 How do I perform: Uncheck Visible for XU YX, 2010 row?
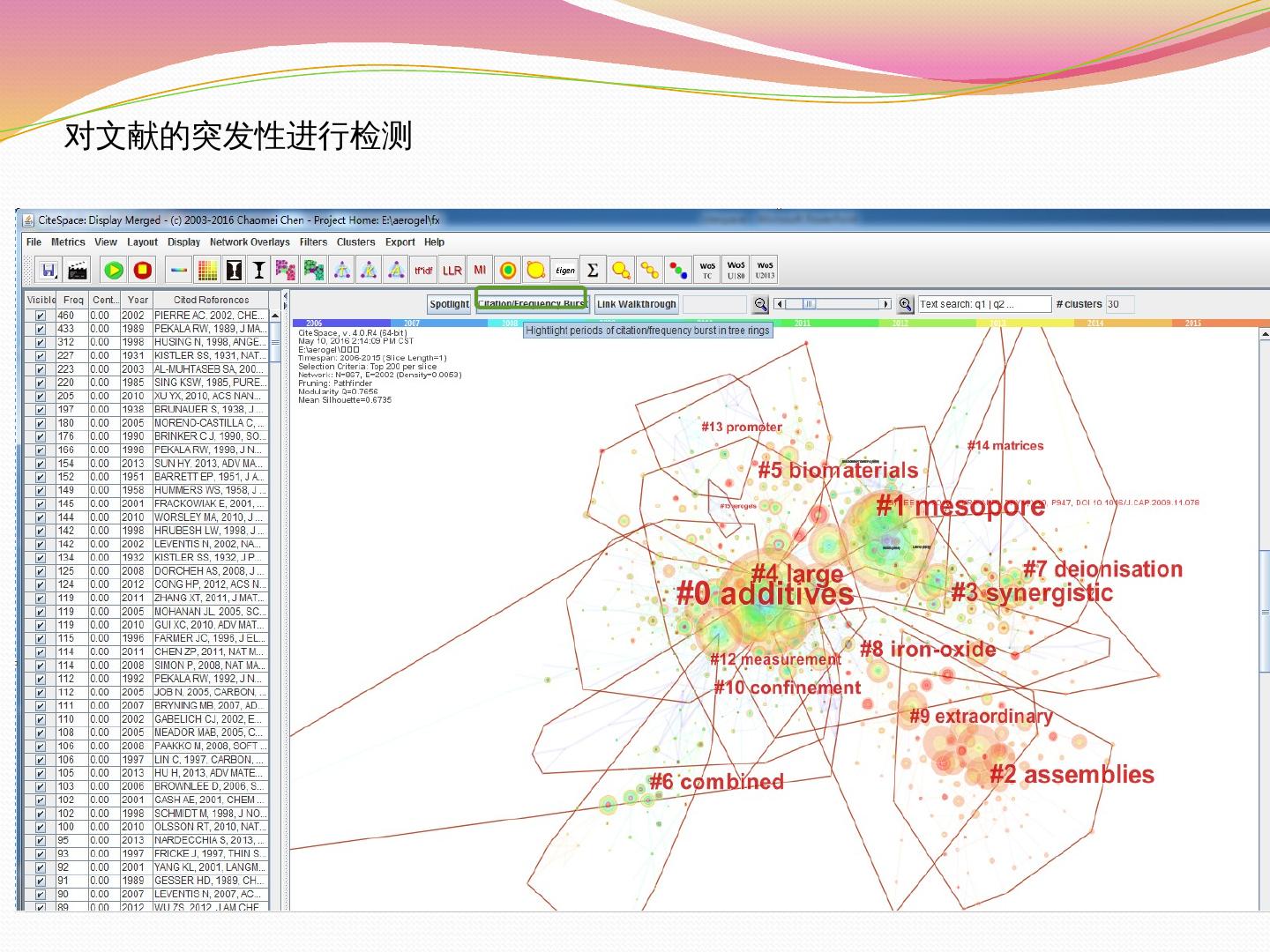click(40, 397)
